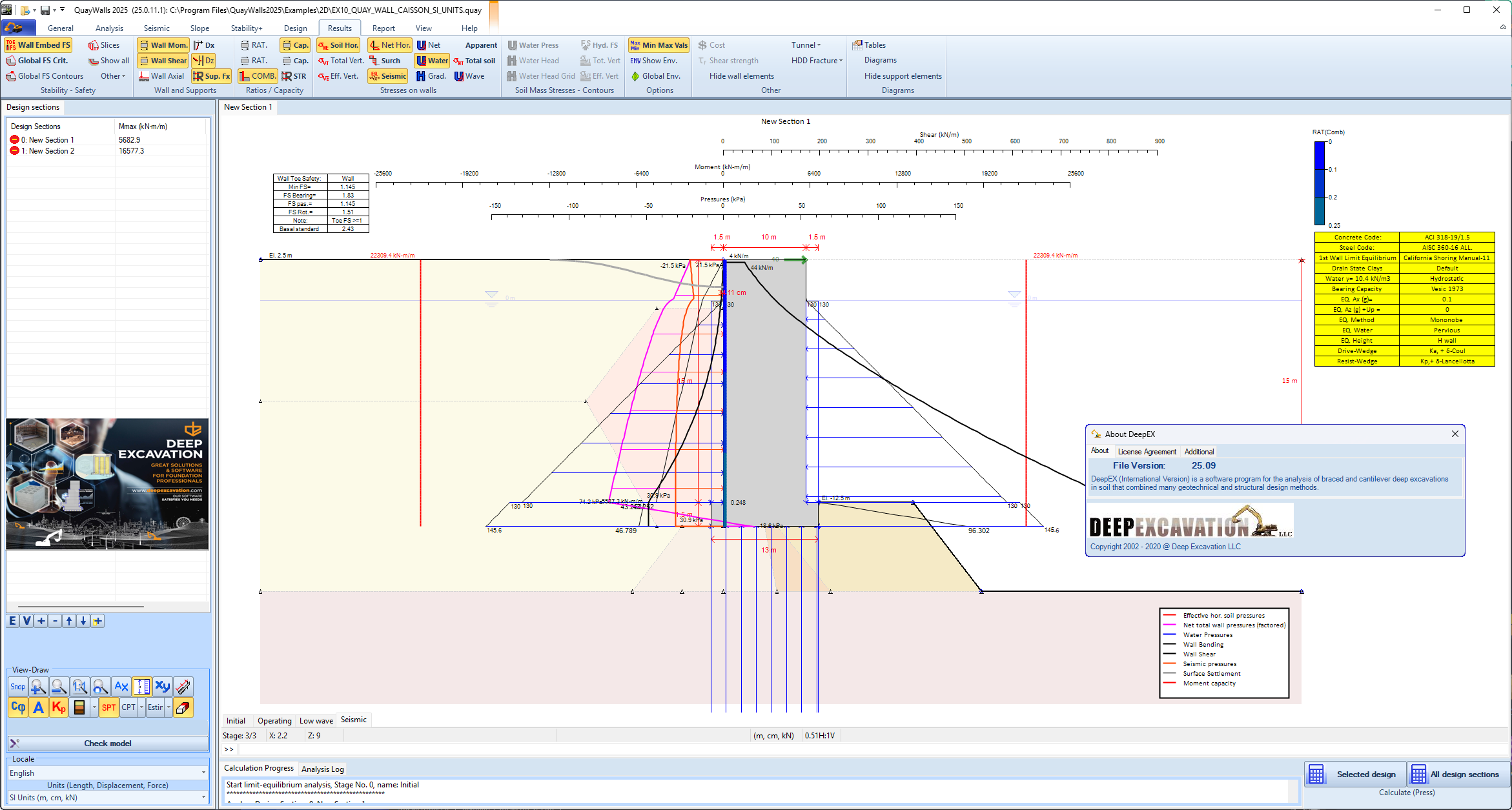Toggle the Min Max Vals option

point(659,45)
